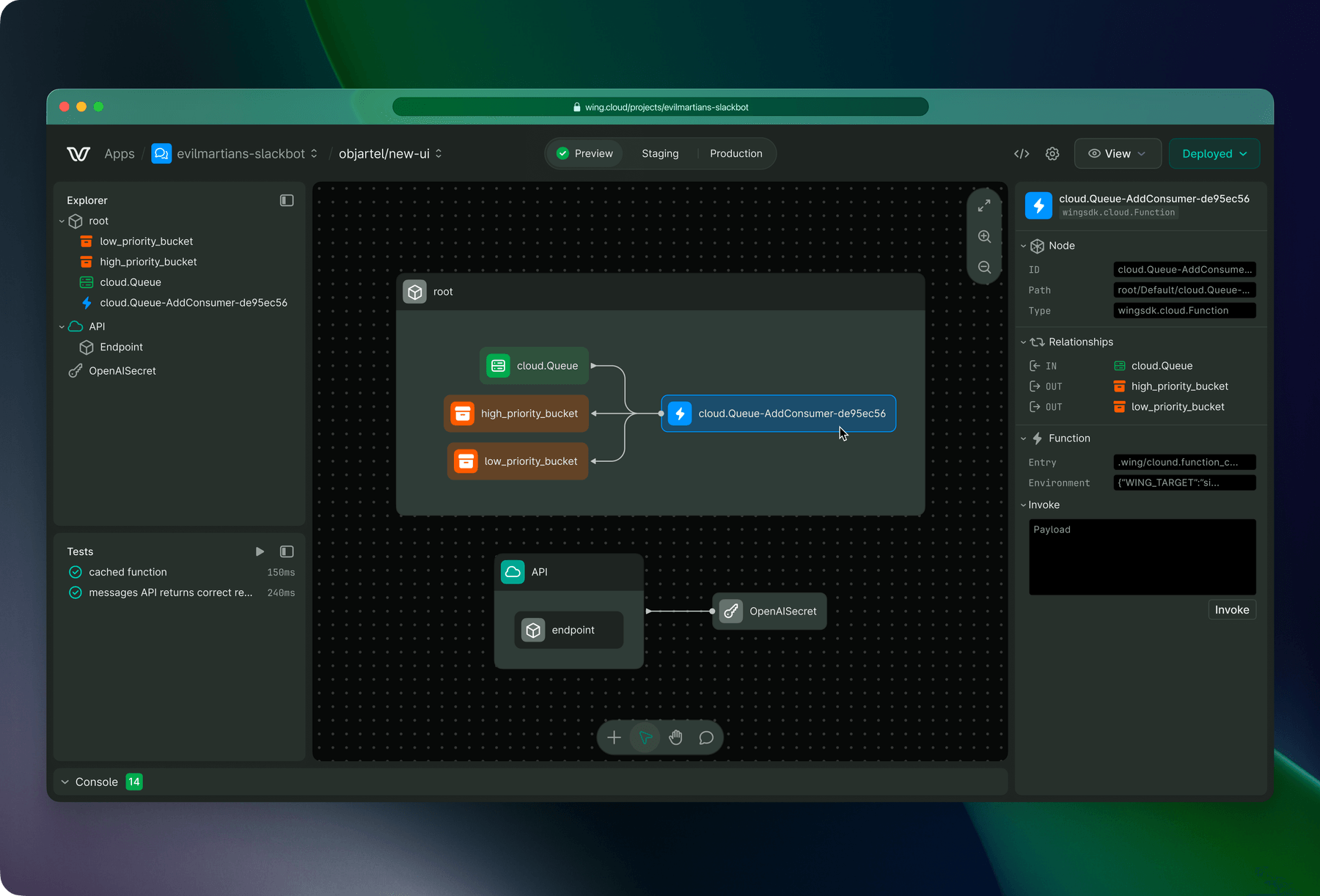The image size is (1320, 896).
Task: Click the Apps menu item in header
Action: [119, 153]
